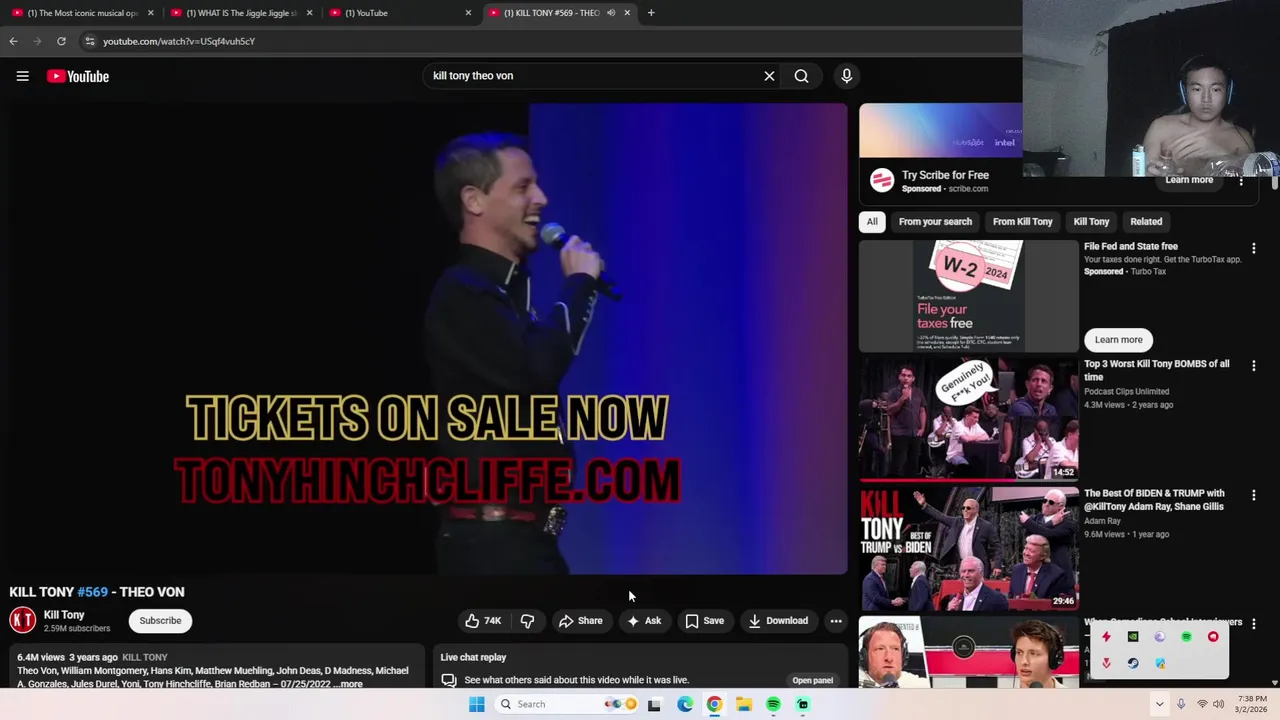Open File Explorer from the taskbar
Viewport: 1280px width, 720px height.
click(744, 704)
